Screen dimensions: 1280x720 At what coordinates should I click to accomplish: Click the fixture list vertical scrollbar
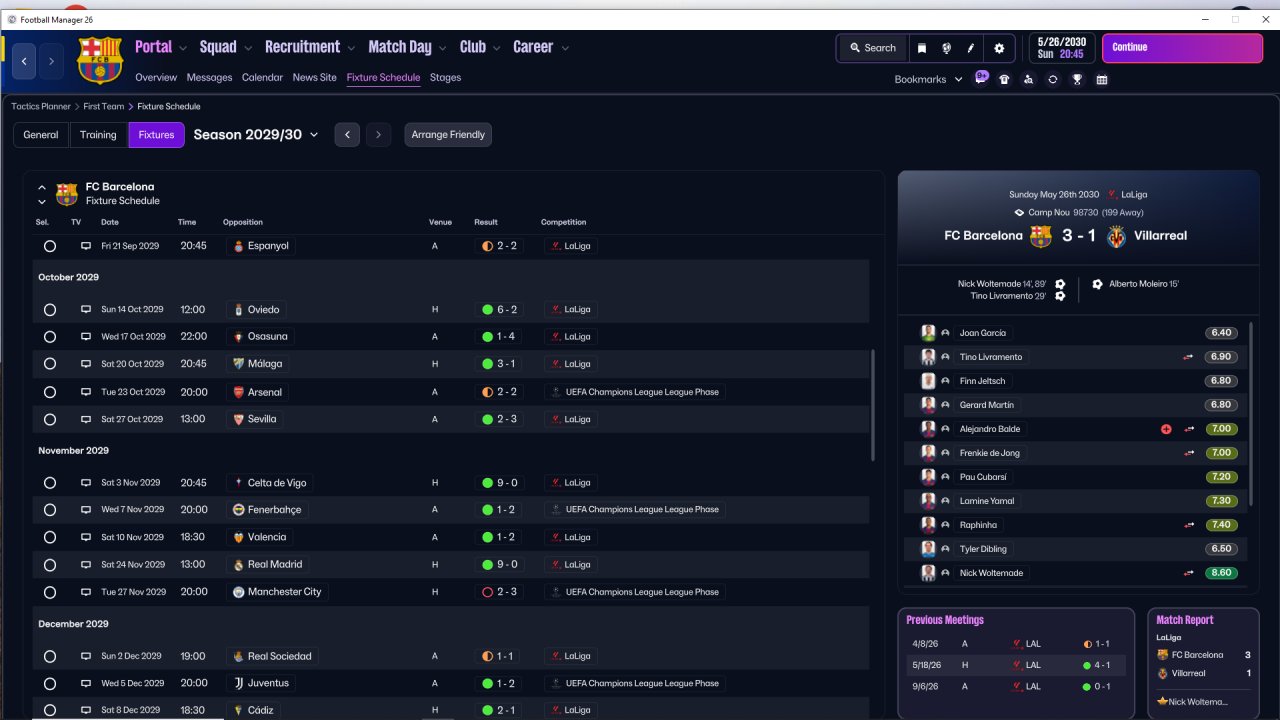(x=873, y=405)
